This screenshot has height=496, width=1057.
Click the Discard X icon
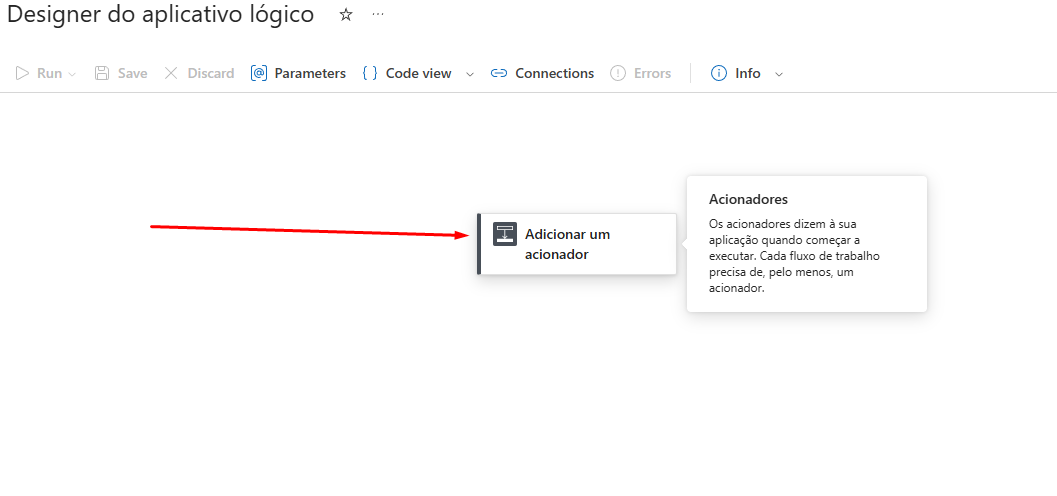coord(171,73)
